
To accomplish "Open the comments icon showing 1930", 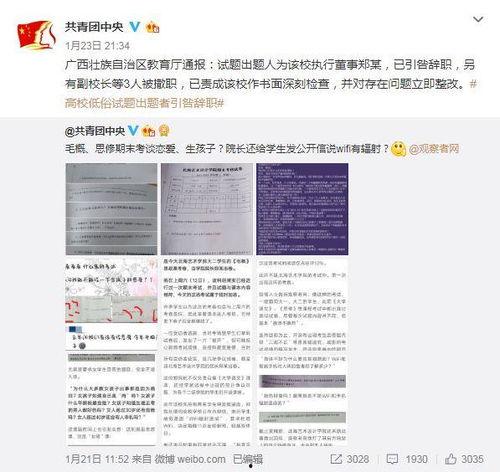I will 392,459.
